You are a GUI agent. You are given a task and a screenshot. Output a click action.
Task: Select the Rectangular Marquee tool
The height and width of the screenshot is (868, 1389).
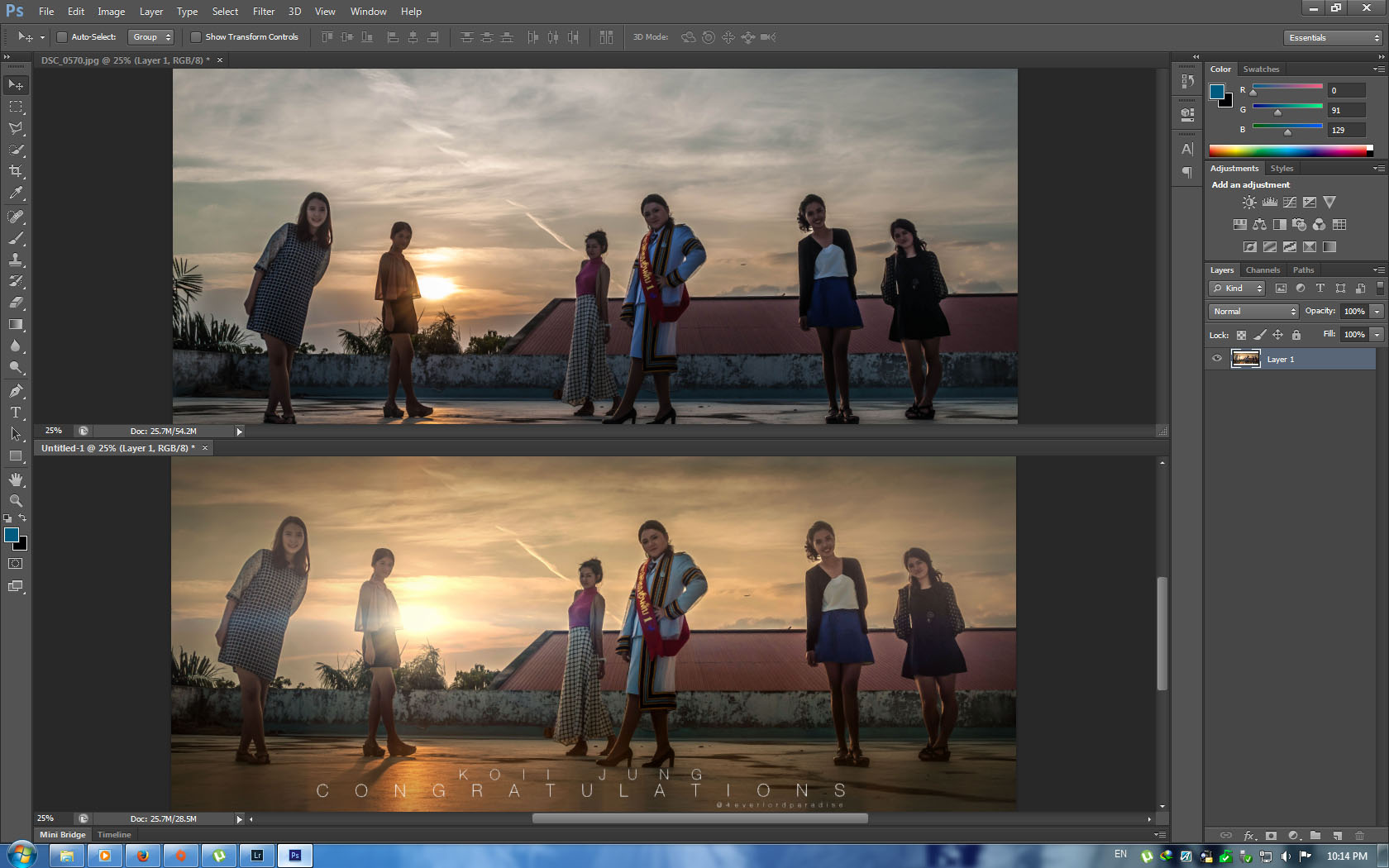click(x=16, y=107)
